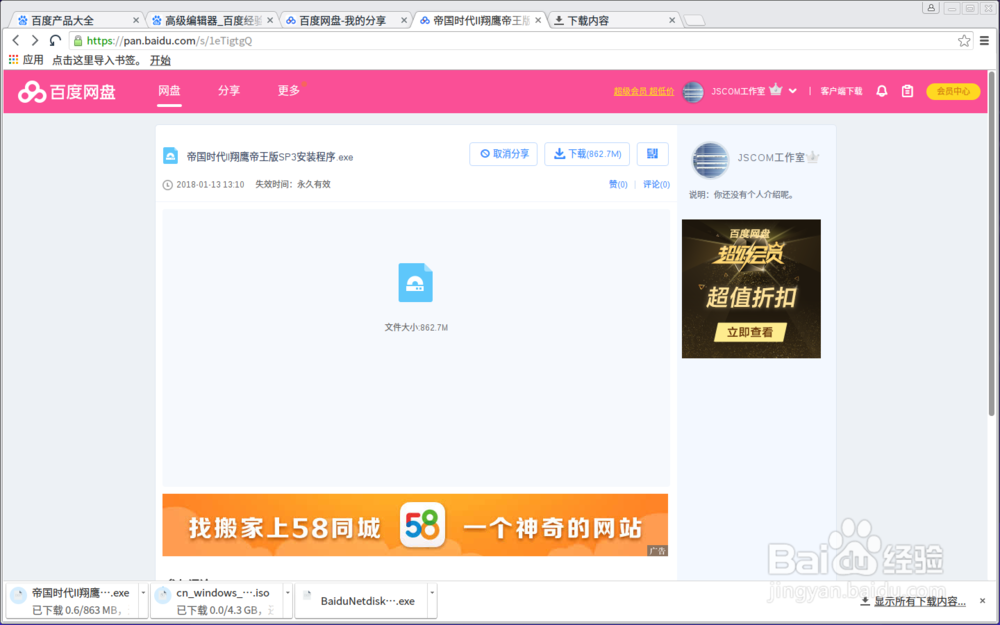Switch to 百度产品大全 tab

pyautogui.click(x=77, y=20)
